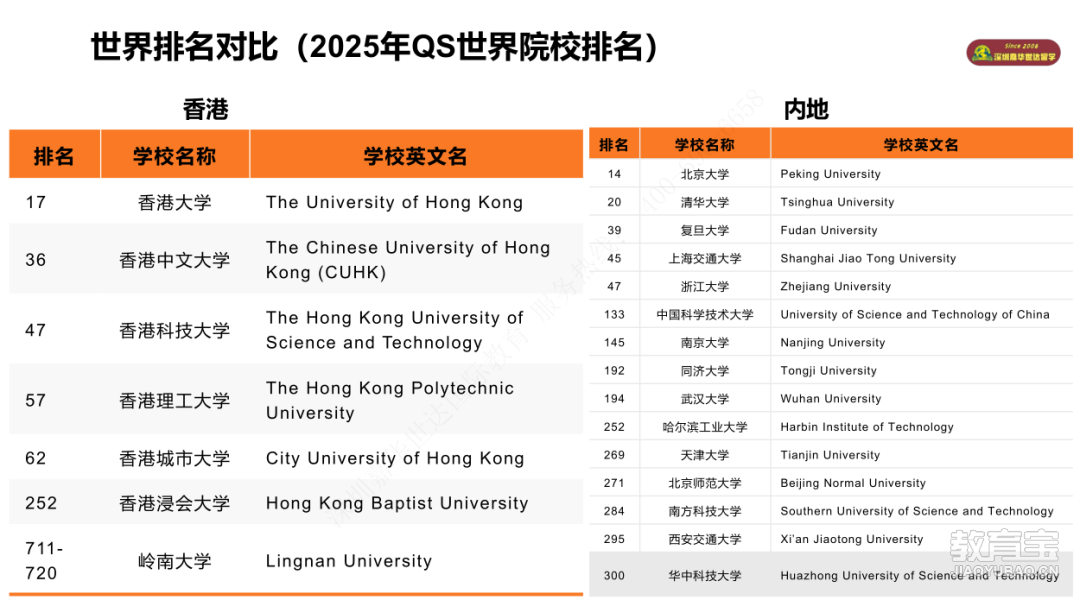Select the 清华大学 cell
The width and height of the screenshot is (1080, 600).
pos(705,202)
